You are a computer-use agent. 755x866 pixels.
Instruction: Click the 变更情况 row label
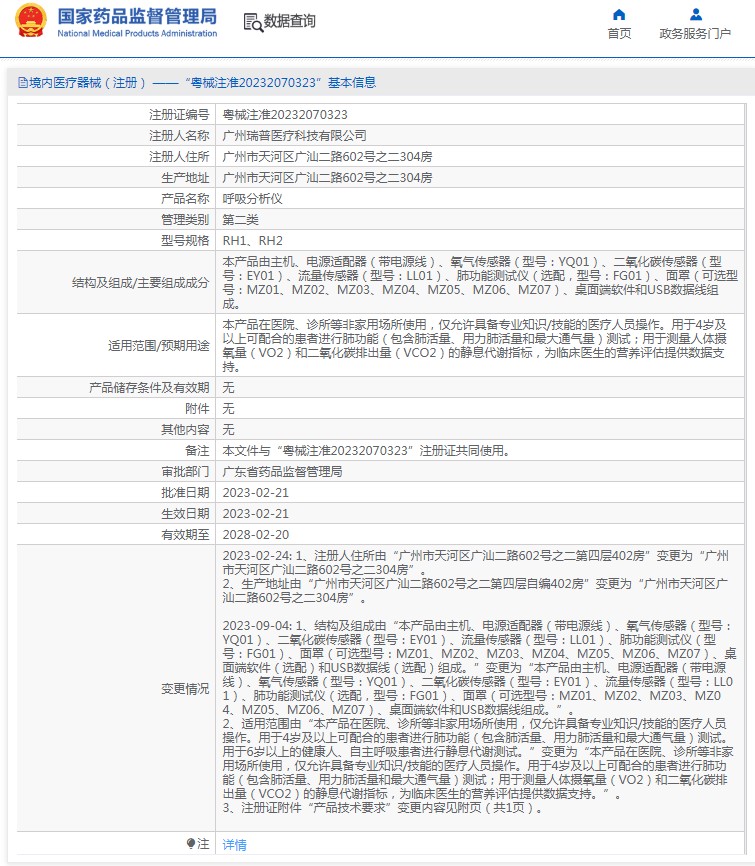coord(185,689)
